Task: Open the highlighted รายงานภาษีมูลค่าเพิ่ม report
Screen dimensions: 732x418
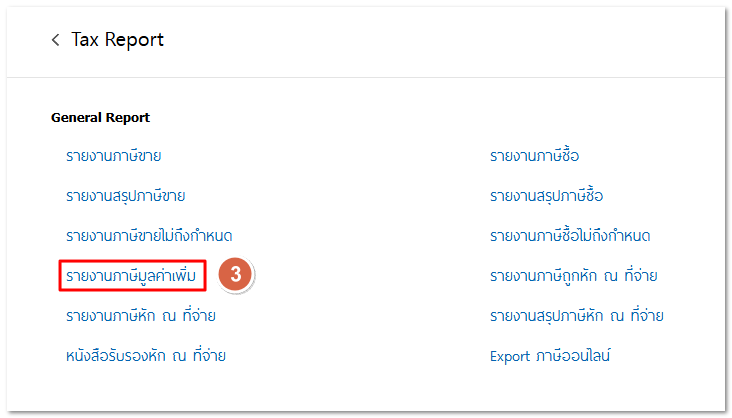Action: tap(136, 275)
